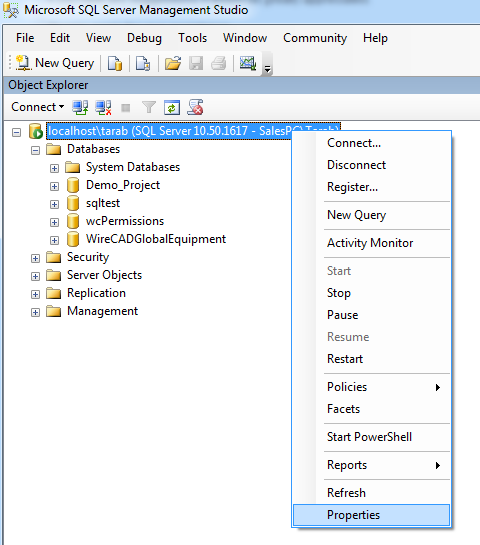Expand the Security folder node
The image size is (480, 545).
(35, 259)
